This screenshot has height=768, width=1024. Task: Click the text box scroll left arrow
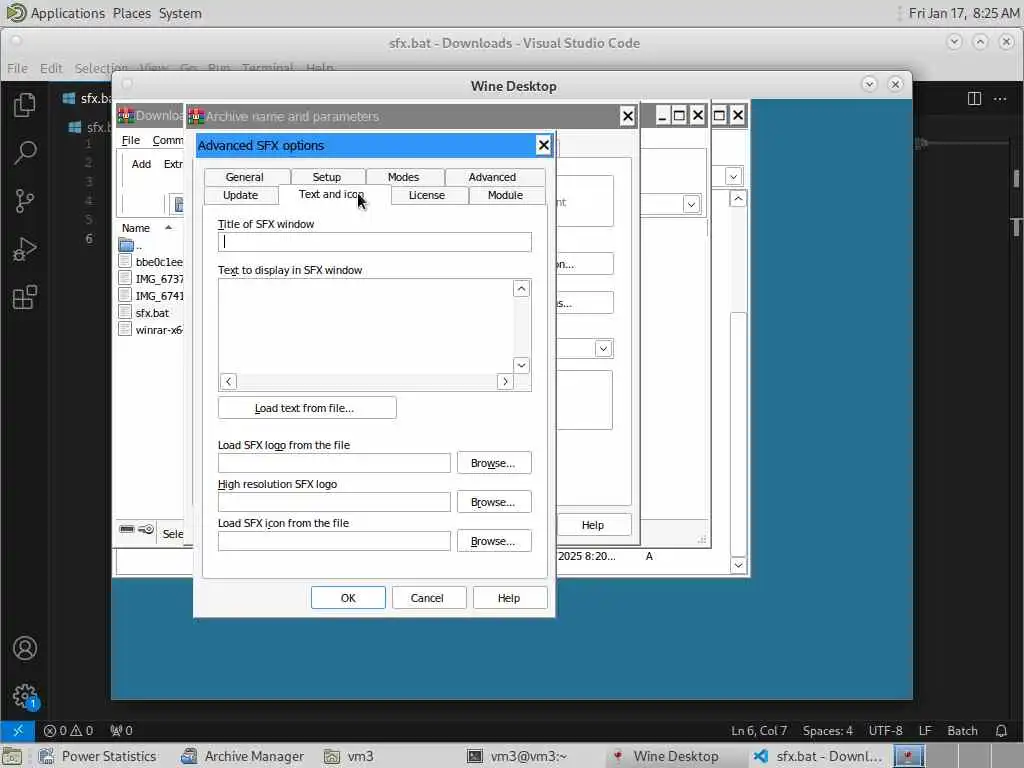click(228, 381)
